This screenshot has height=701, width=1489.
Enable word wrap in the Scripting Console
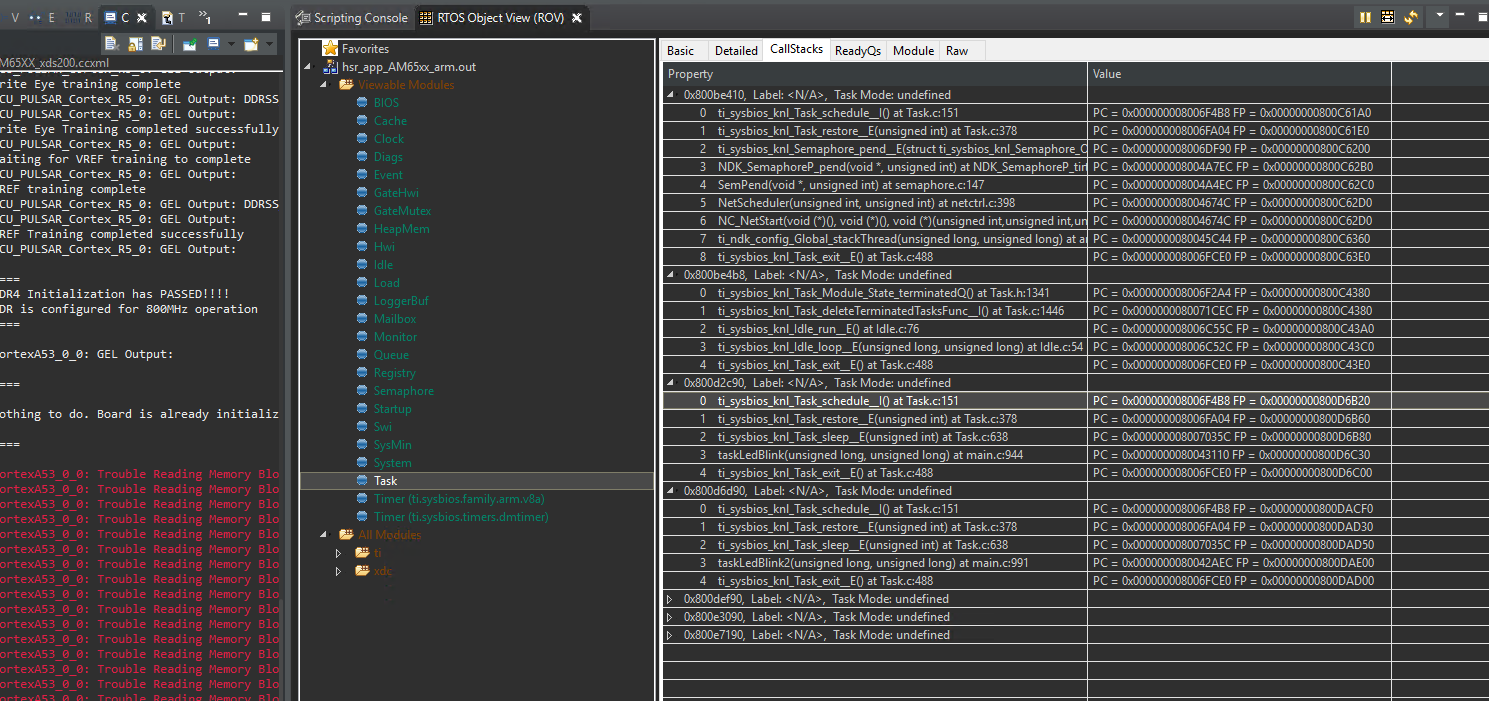click(x=158, y=43)
